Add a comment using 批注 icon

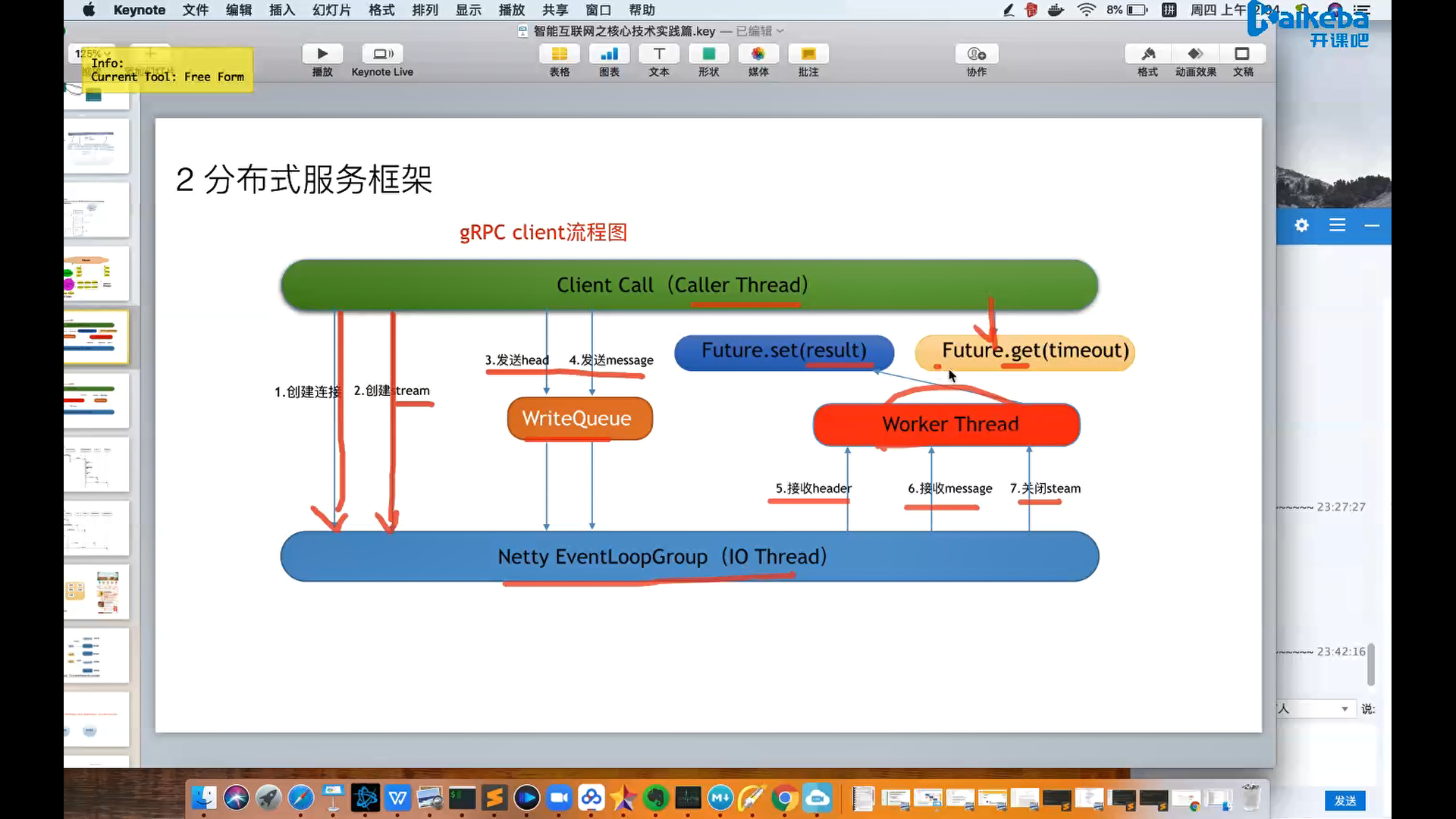point(808,54)
